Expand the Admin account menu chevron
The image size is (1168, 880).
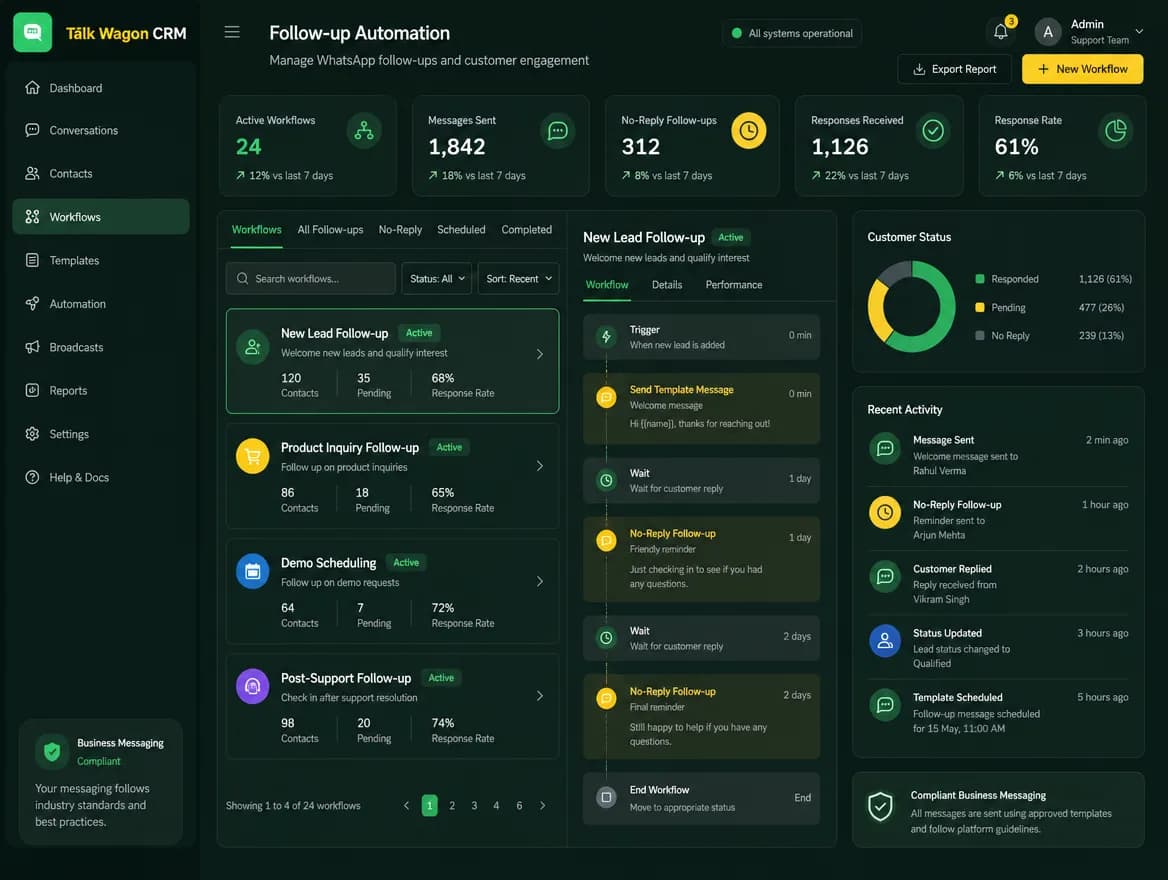[1139, 31]
